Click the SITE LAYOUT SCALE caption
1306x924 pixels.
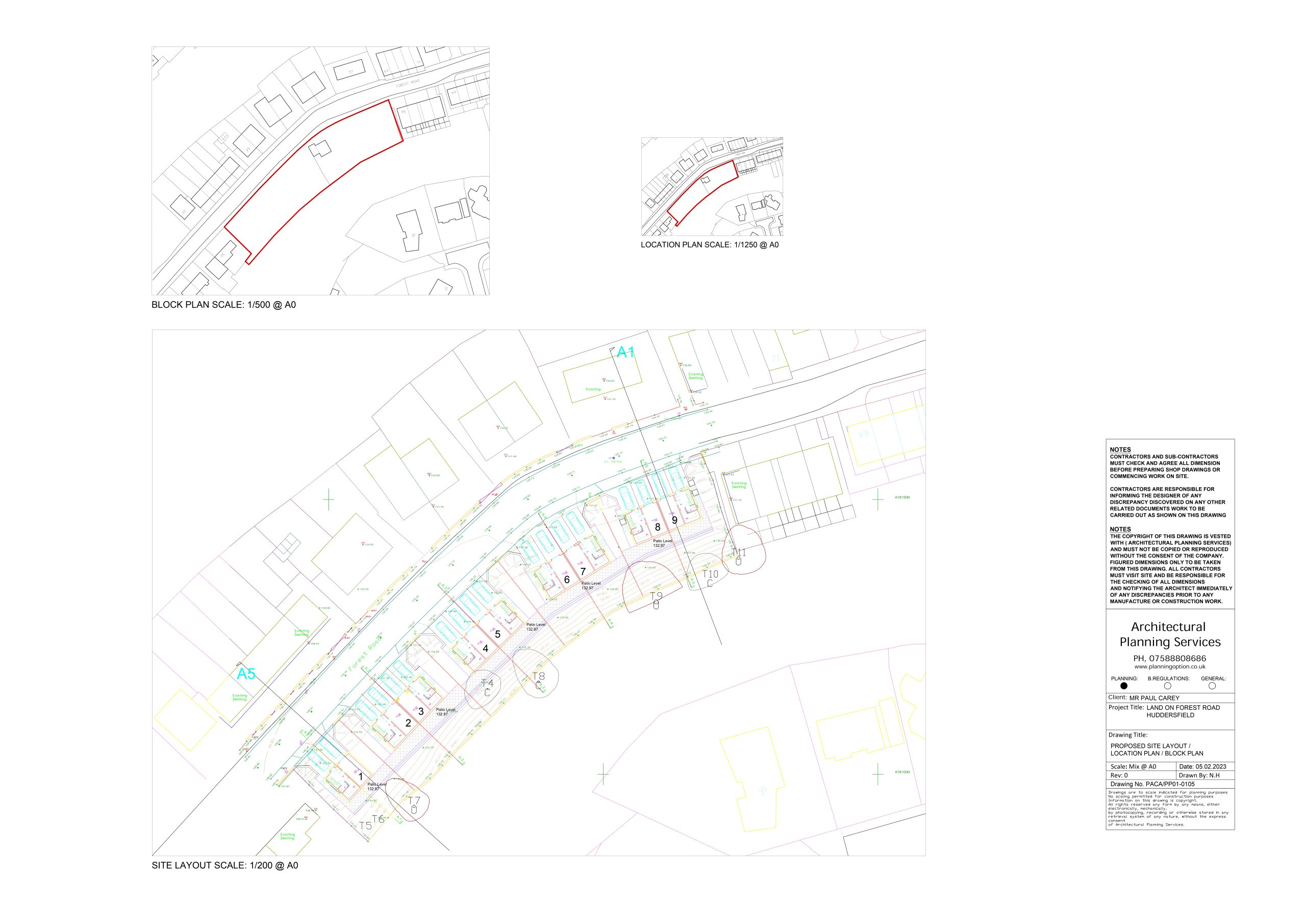coord(224,865)
